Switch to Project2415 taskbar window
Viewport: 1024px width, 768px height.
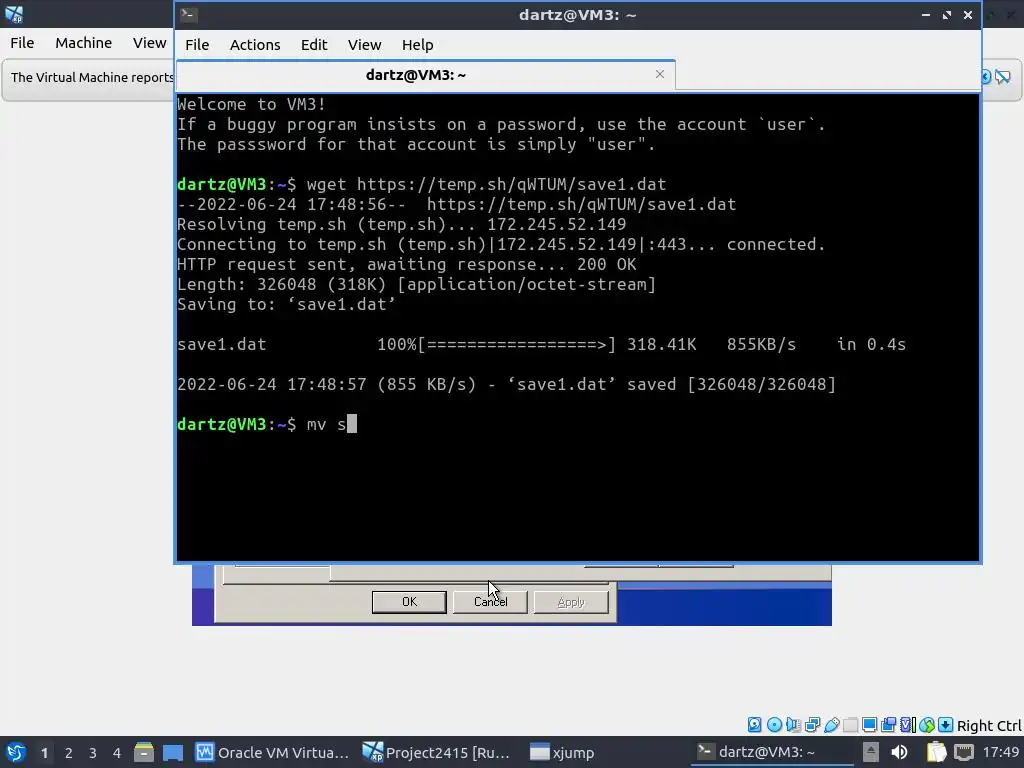pos(438,752)
